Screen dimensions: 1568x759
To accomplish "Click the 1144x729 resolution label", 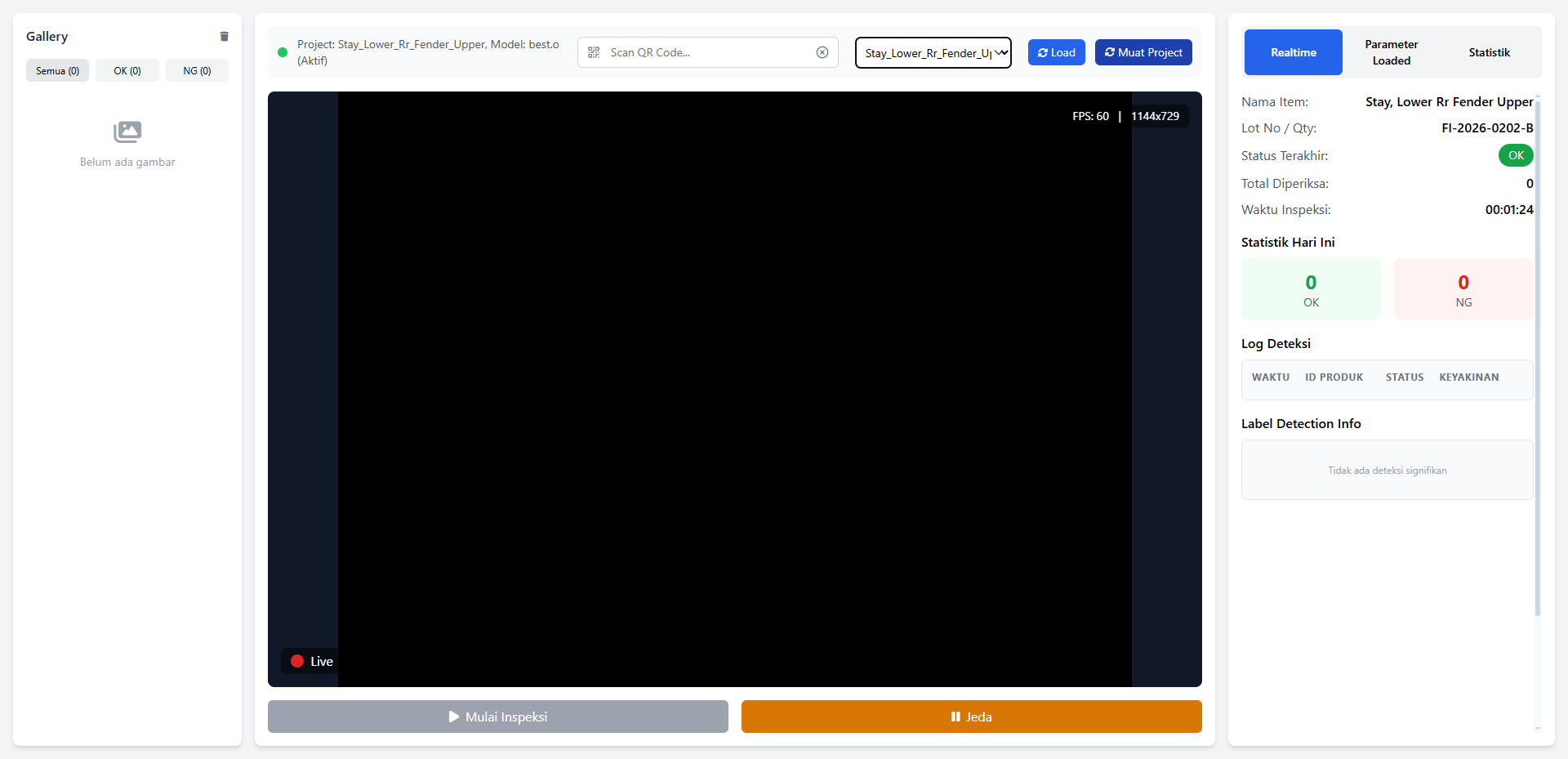I will click(x=1155, y=116).
